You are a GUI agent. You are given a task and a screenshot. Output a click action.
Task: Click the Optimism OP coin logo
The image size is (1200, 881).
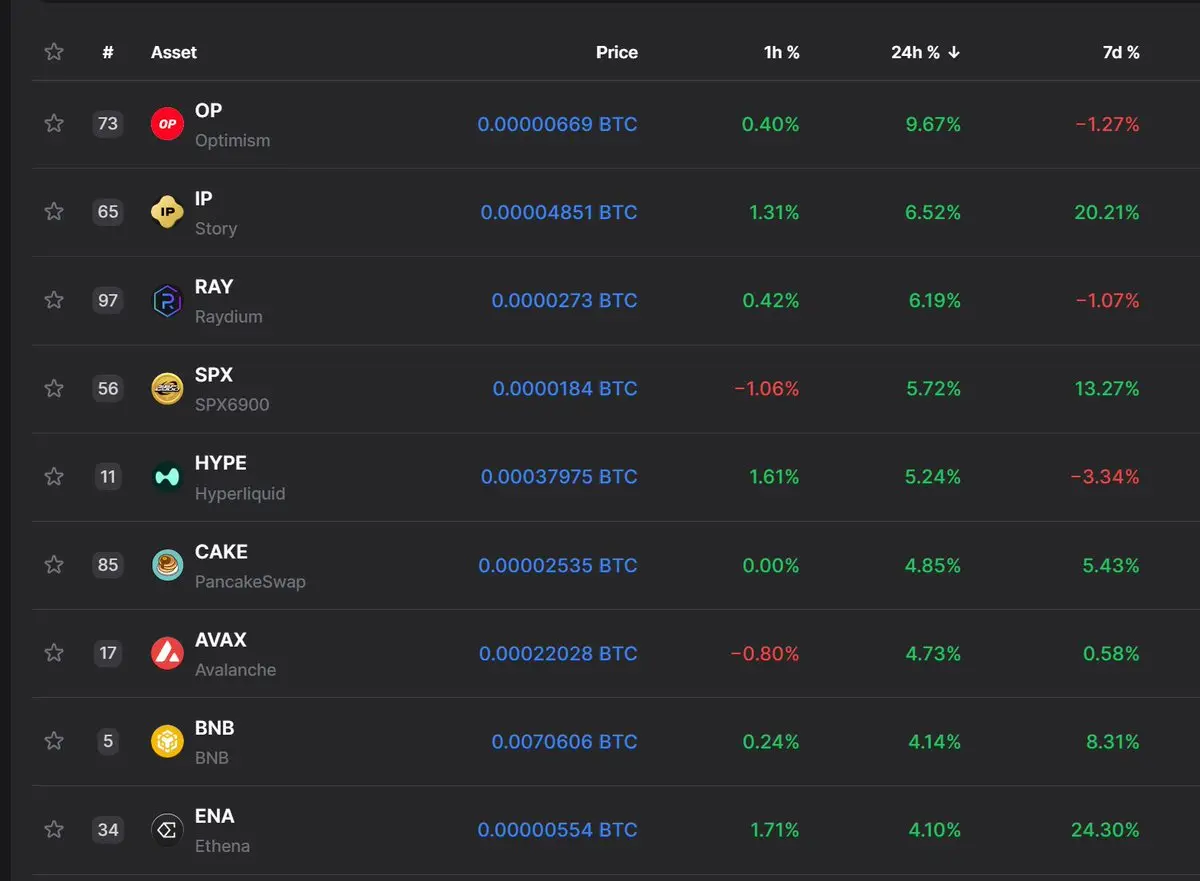167,124
